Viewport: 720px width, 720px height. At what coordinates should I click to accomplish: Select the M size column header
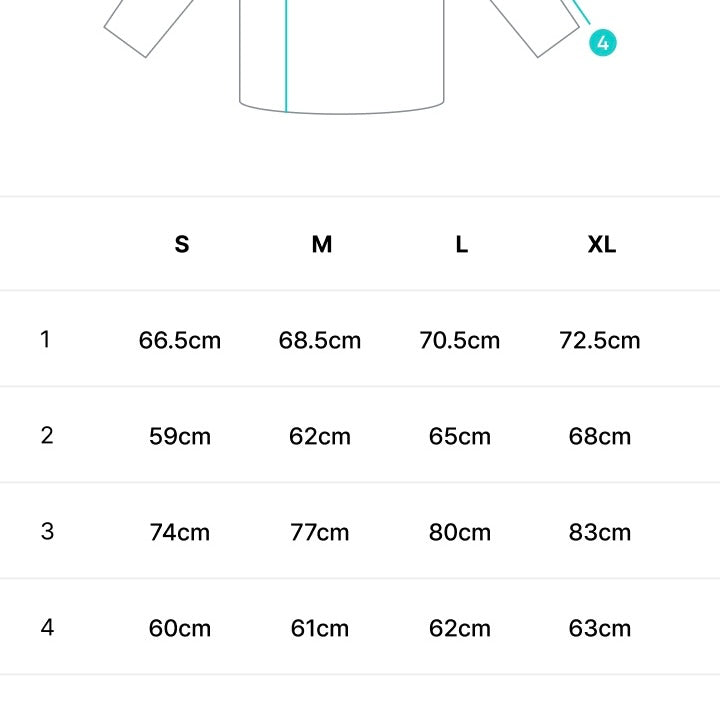321,244
